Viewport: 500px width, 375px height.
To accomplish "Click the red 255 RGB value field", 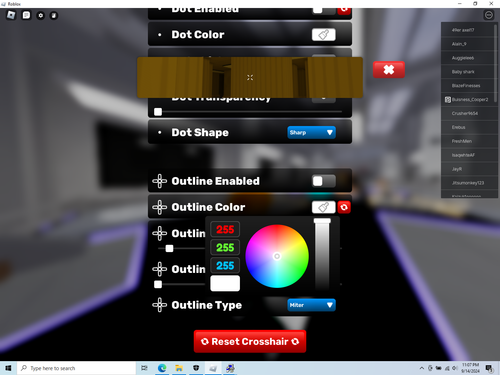I will [x=225, y=229].
